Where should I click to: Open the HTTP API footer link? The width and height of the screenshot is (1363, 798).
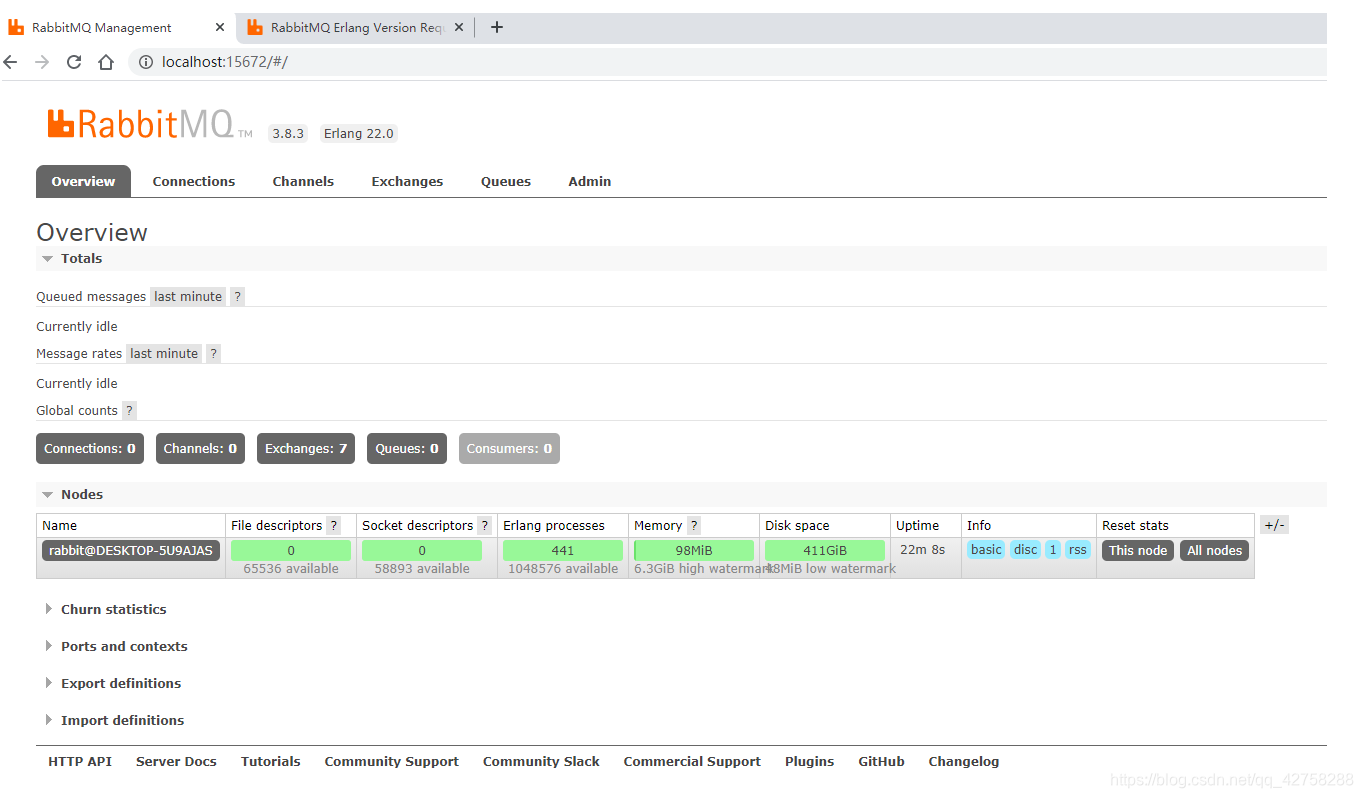(x=80, y=761)
